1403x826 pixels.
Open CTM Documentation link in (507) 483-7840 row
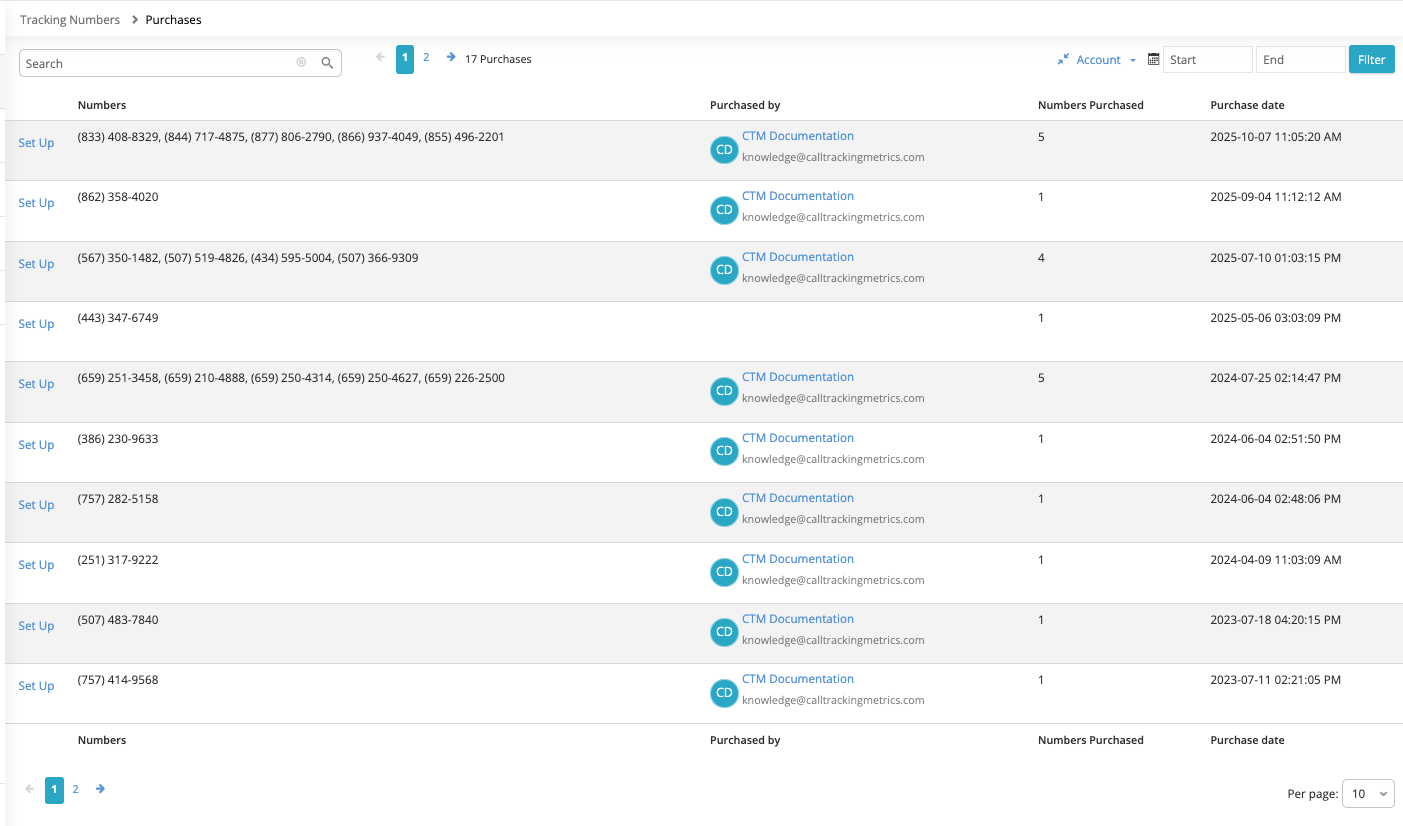(x=798, y=619)
